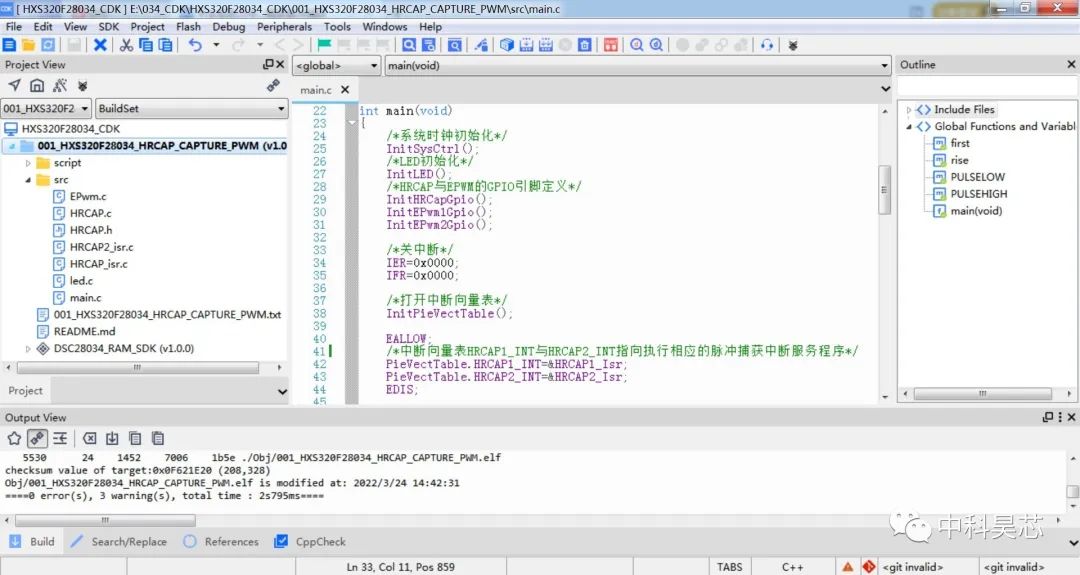This screenshot has width=1080, height=575.
Task: Click the save output download icon
Action: (x=112, y=438)
